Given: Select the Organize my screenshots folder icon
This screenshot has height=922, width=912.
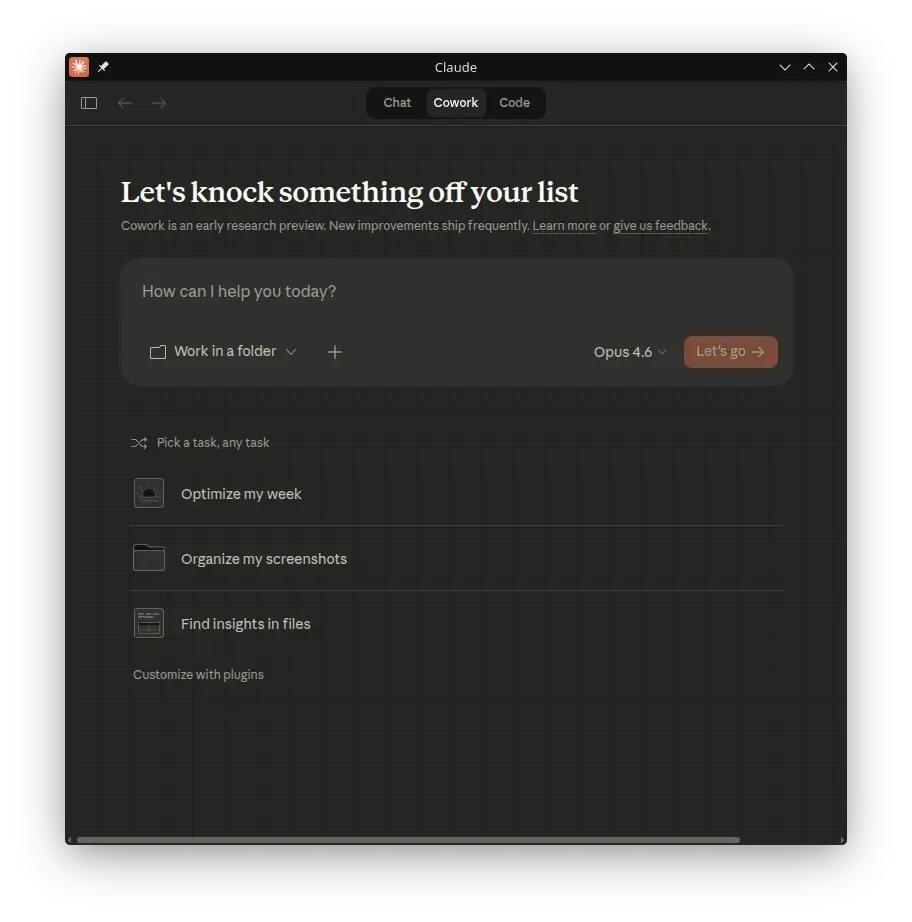Looking at the screenshot, I should click(148, 558).
